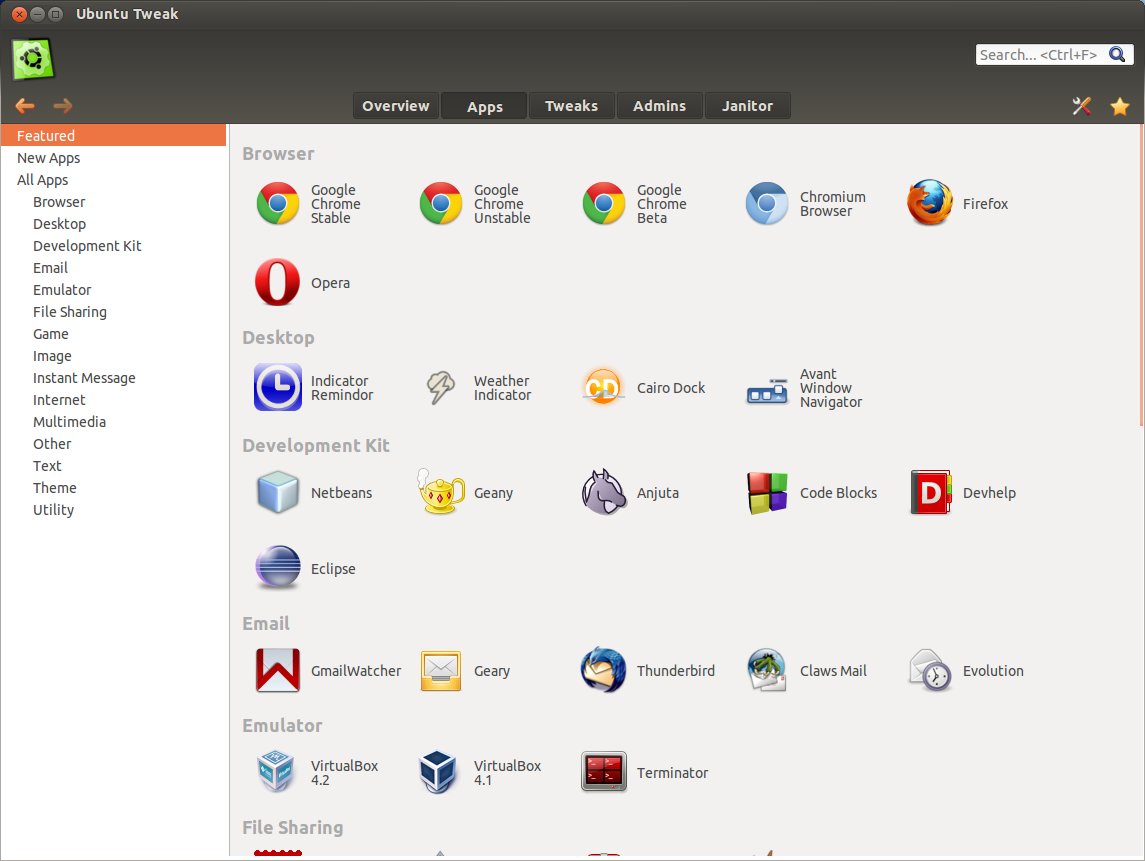The image size is (1145, 861).
Task: Click the back navigation arrow
Action: 24,105
